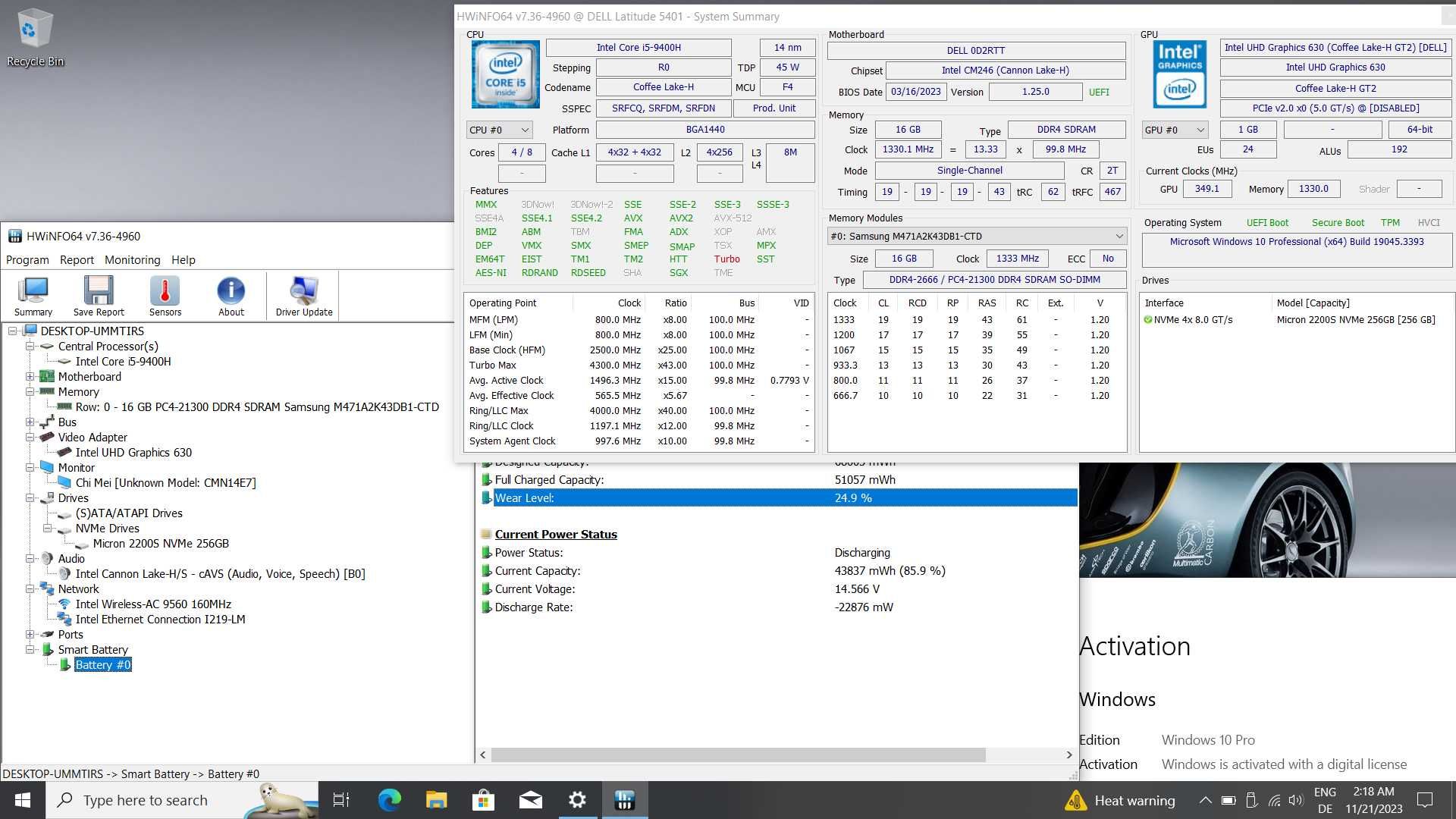The width and height of the screenshot is (1456, 819).
Task: Open the Monitoring menu
Action: coord(132,259)
